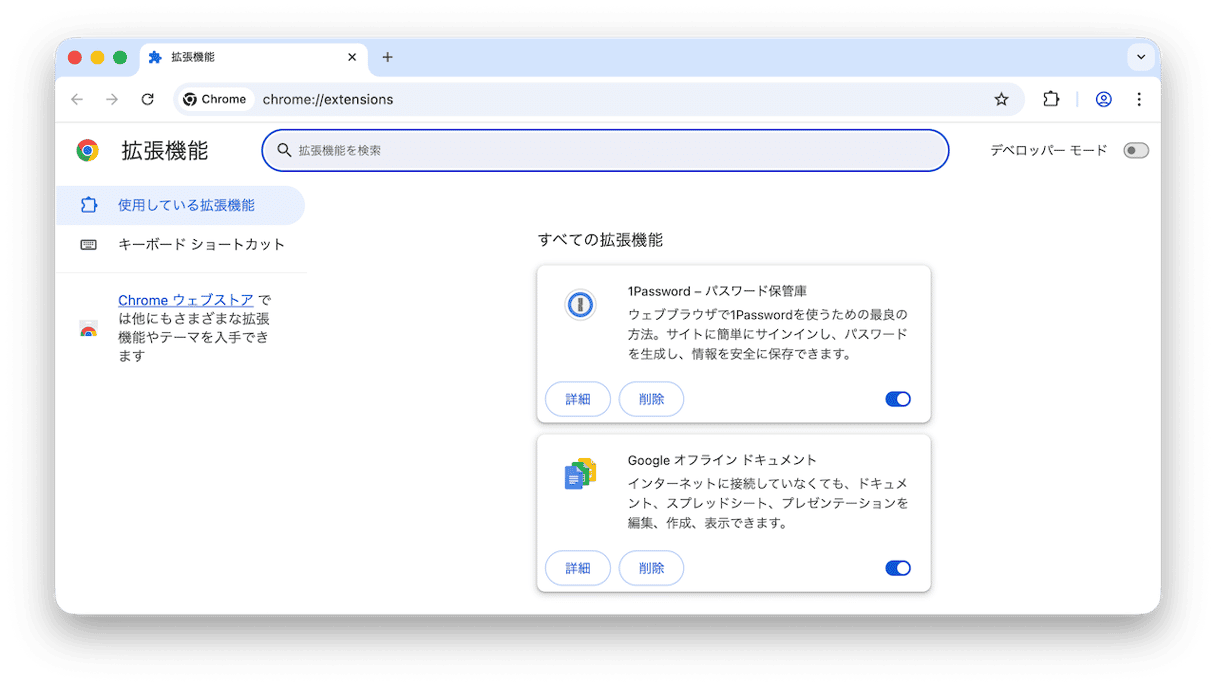This screenshot has width=1216, height=687.
Task: Open the Extensions puzzle icon in toolbar
Action: (1051, 99)
